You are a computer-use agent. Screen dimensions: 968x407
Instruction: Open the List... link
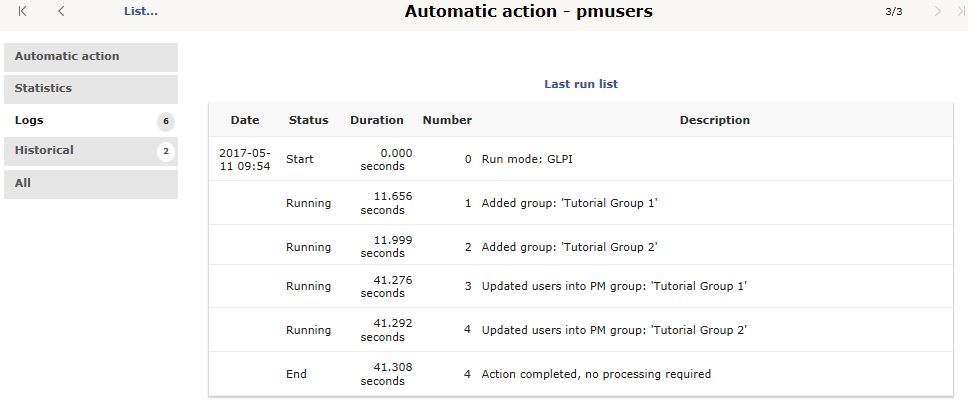tap(141, 11)
